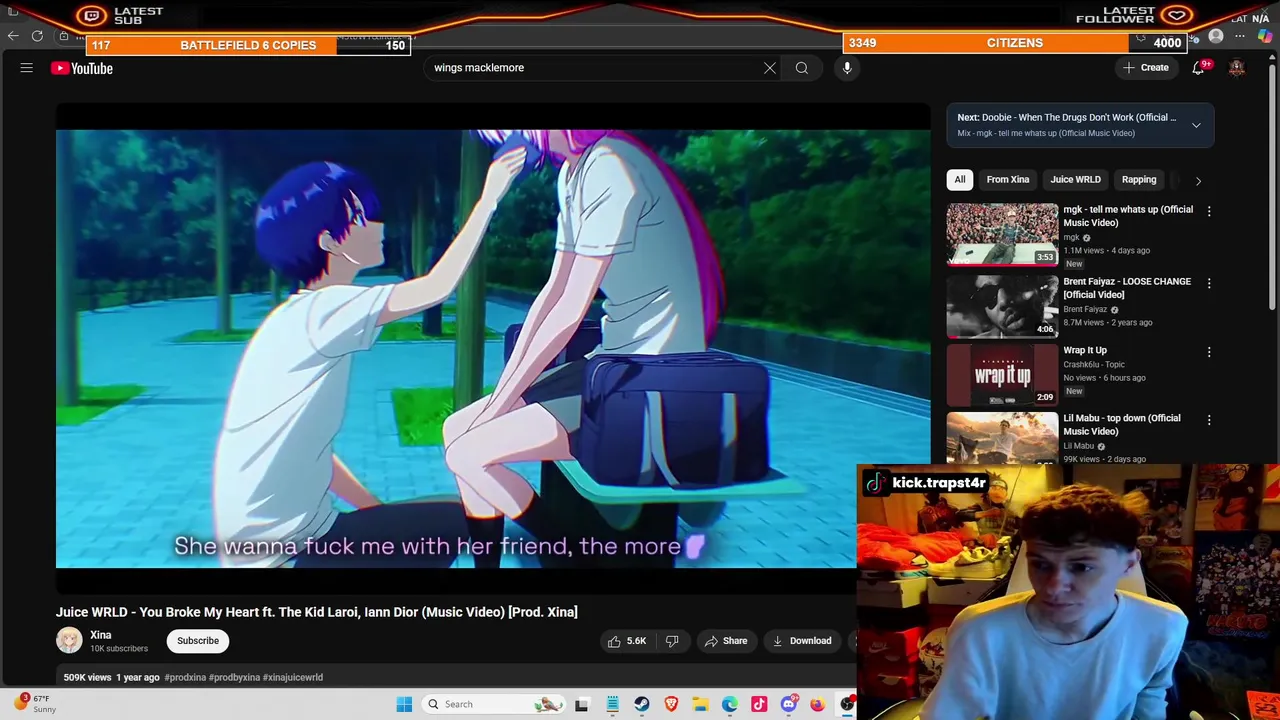
Task: Open the #prodxina hashtag link
Action: click(185, 677)
